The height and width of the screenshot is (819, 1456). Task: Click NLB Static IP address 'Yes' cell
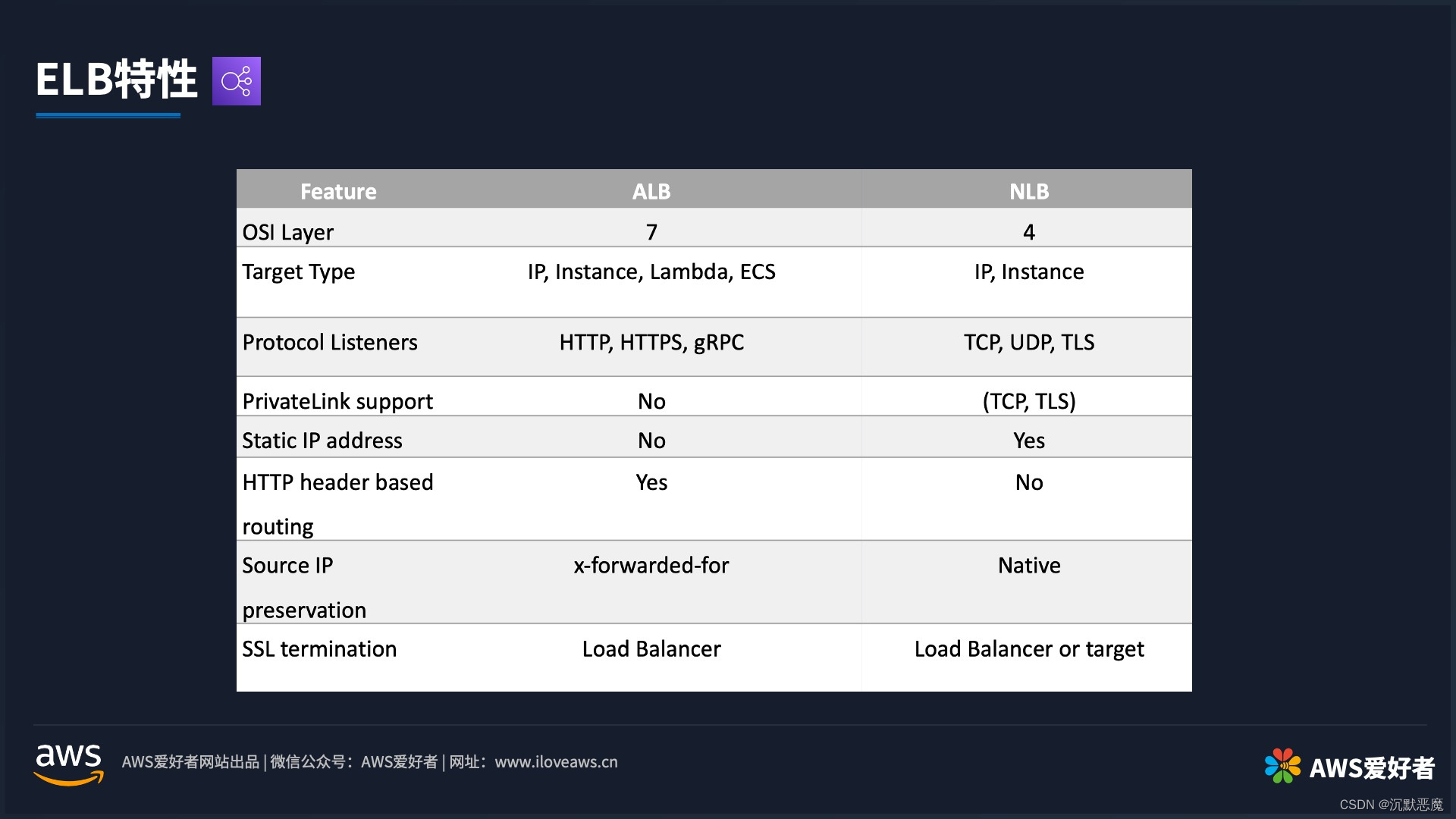click(x=1029, y=441)
